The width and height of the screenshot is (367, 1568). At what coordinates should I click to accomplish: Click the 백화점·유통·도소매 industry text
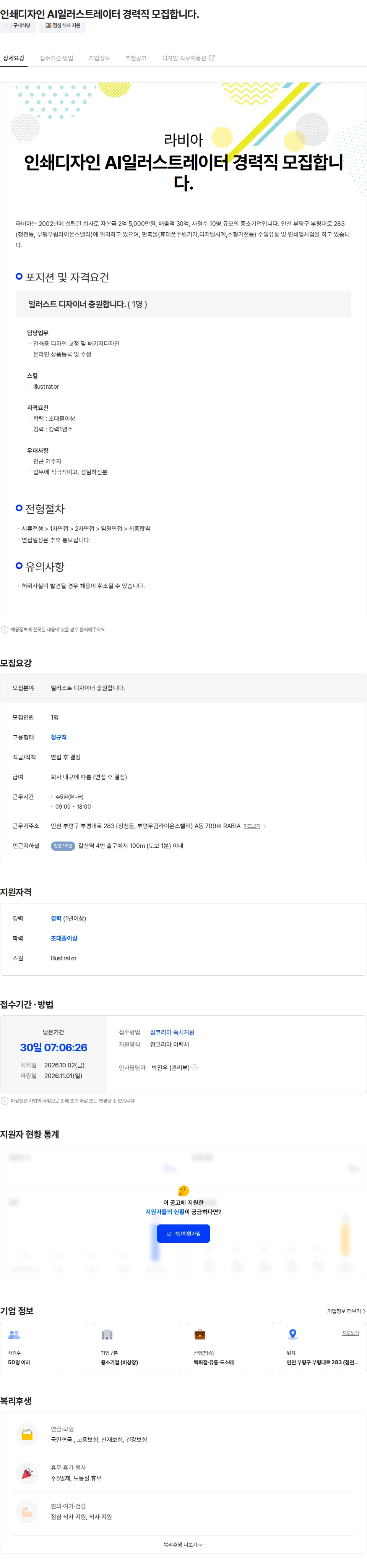(x=214, y=1362)
